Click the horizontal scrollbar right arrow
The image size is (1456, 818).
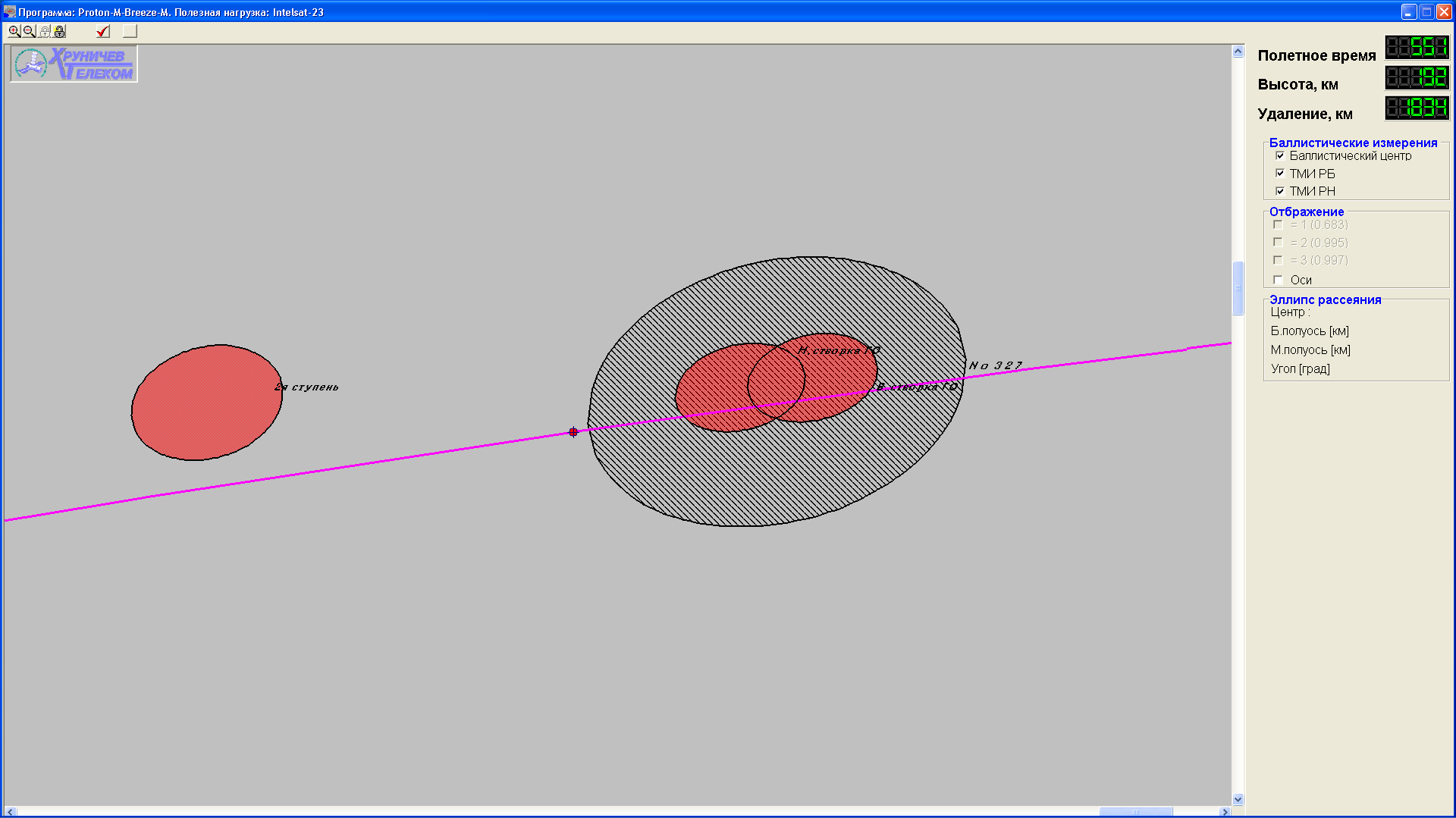coord(1224,812)
